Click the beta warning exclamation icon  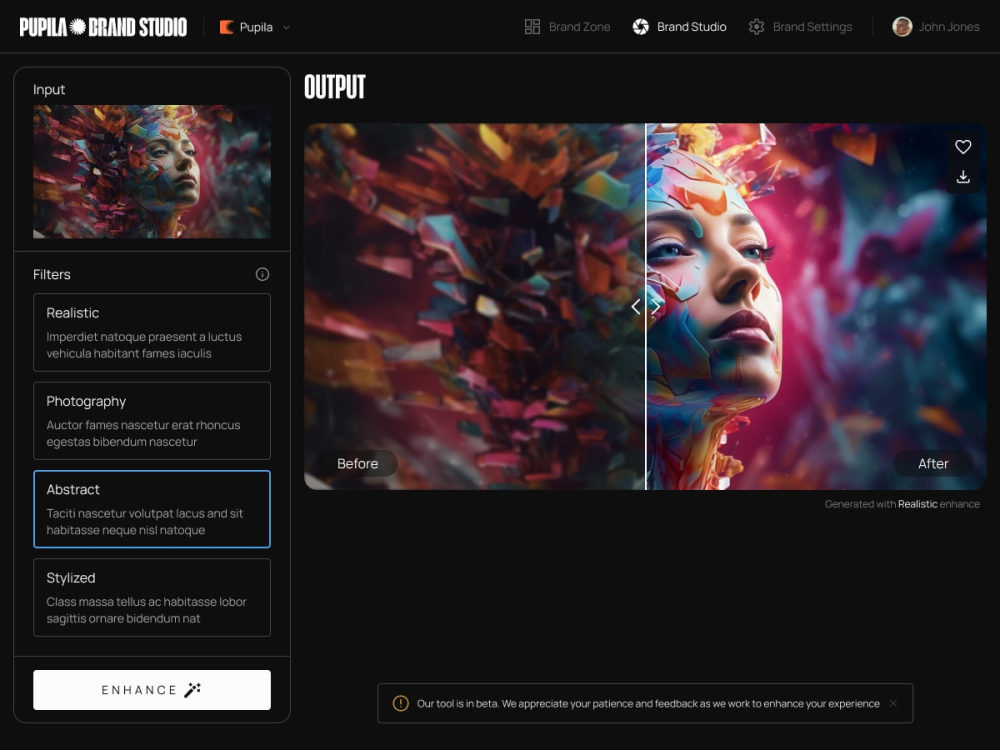tap(401, 703)
